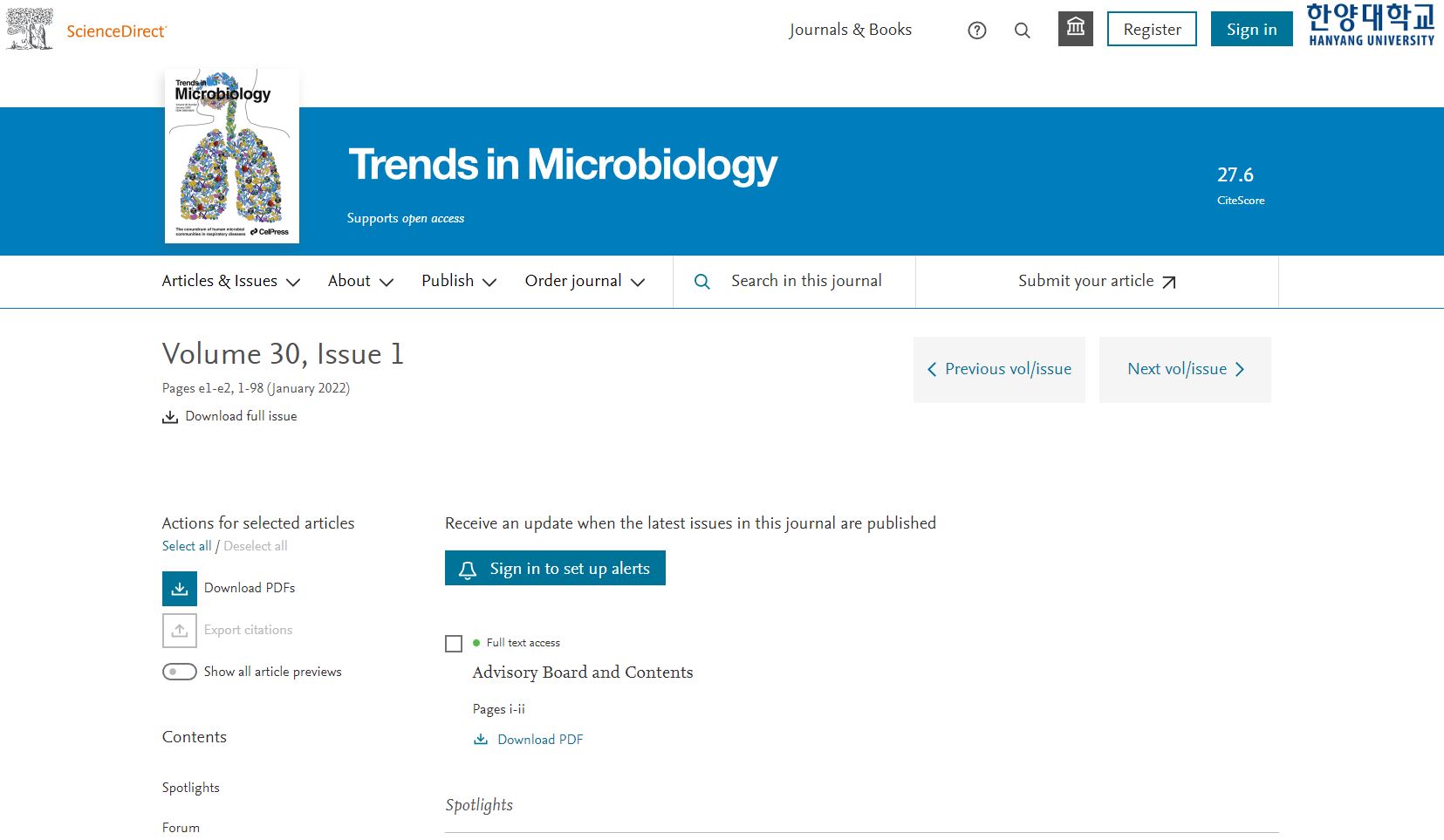This screenshot has height=840, width=1444.
Task: Click the help question mark icon
Action: (977, 31)
